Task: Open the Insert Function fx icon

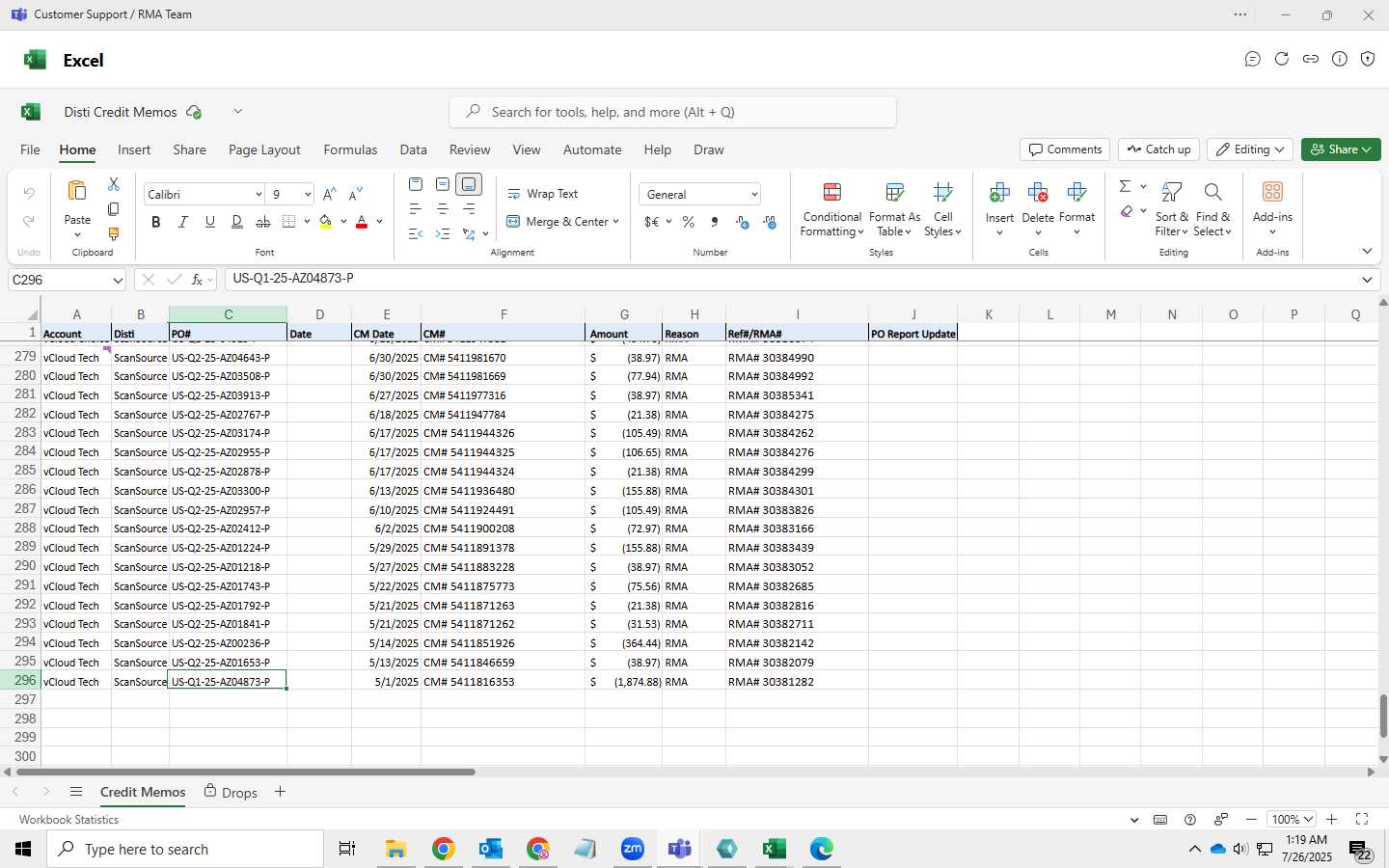Action: tap(197, 280)
